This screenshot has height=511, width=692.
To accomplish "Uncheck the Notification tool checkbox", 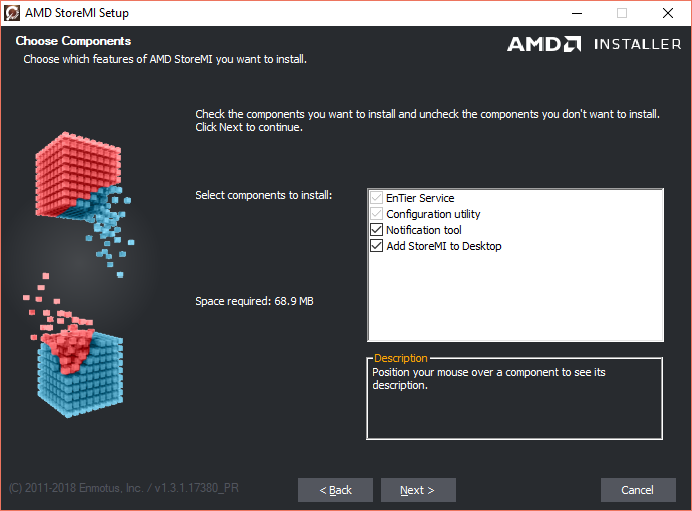I will pos(377,230).
